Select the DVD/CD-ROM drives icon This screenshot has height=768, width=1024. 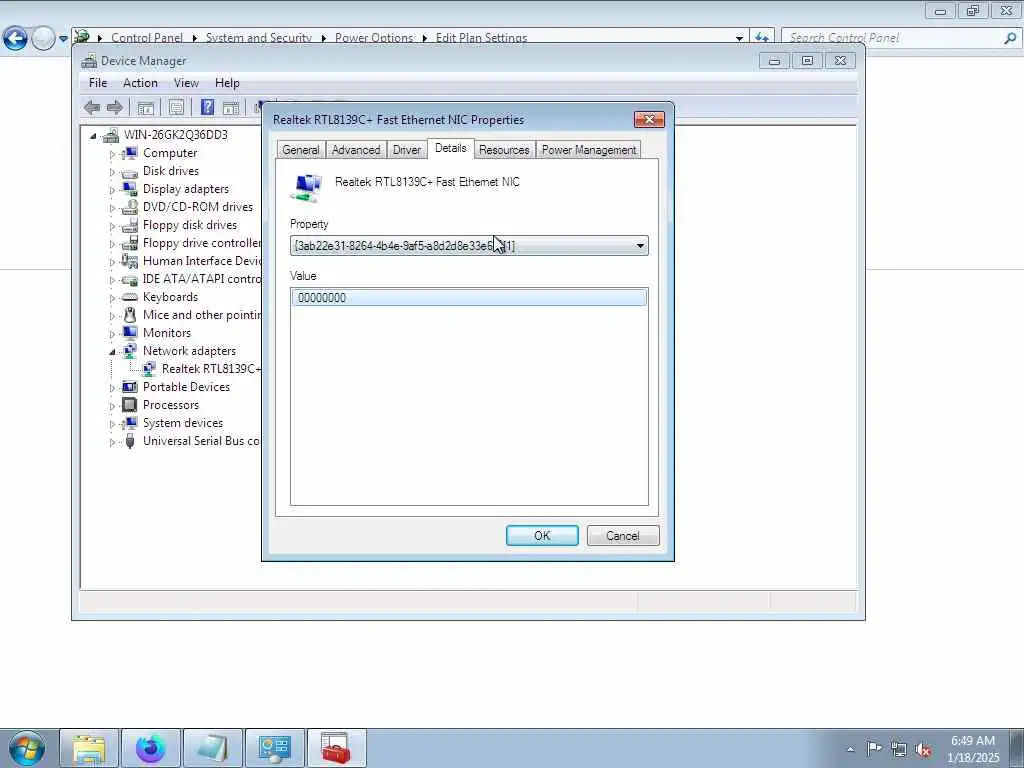click(130, 207)
